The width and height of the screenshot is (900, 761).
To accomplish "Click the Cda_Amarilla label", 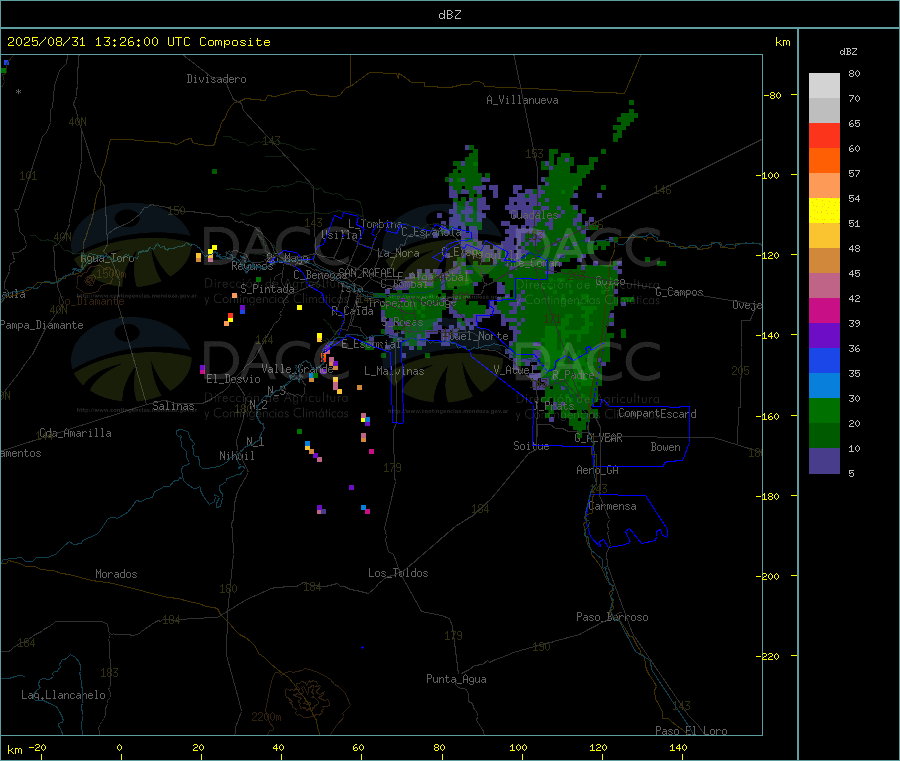I will click(75, 433).
